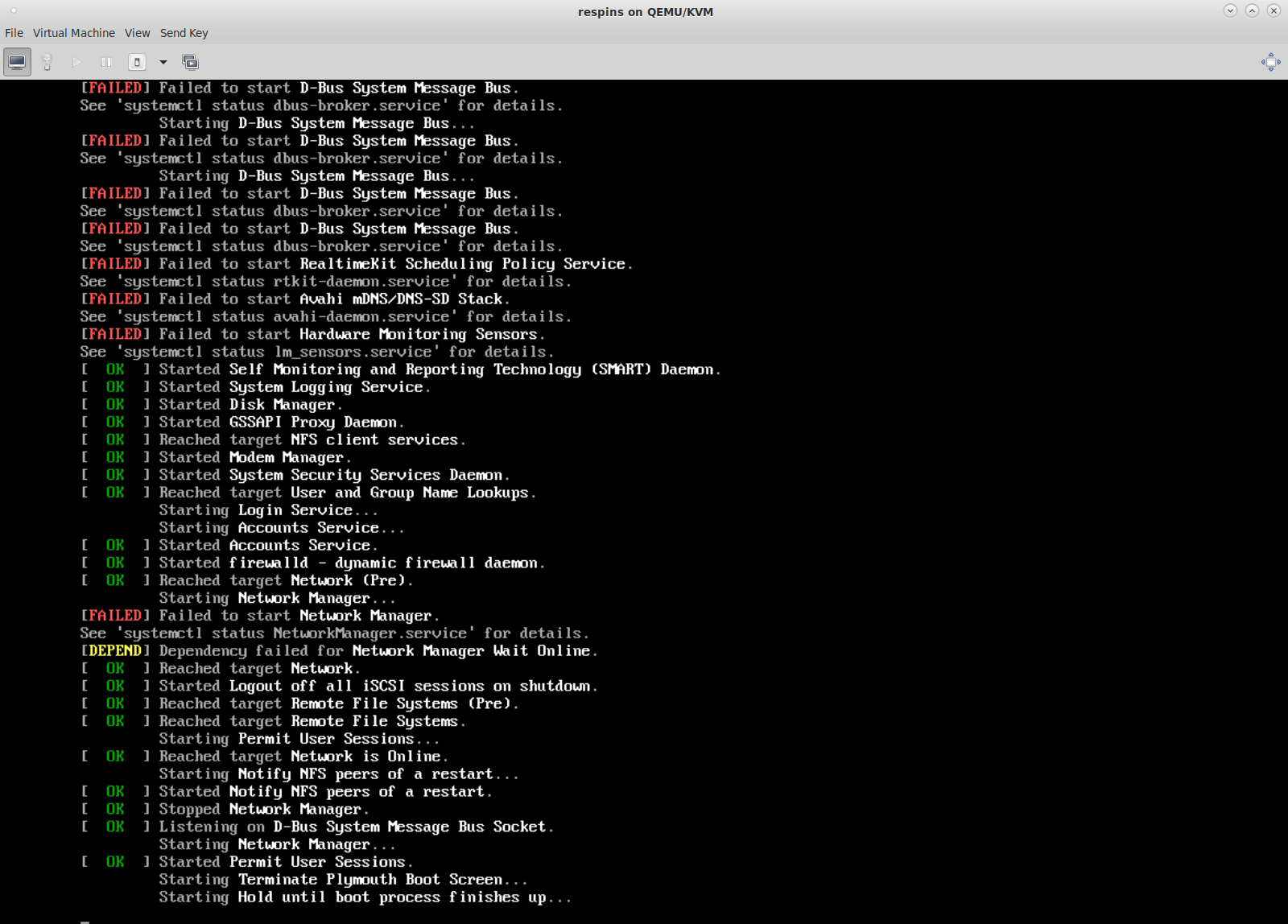The height and width of the screenshot is (924, 1288).
Task: Click 'Started System Security Services Daemon.'
Action: pyautogui.click(x=334, y=476)
